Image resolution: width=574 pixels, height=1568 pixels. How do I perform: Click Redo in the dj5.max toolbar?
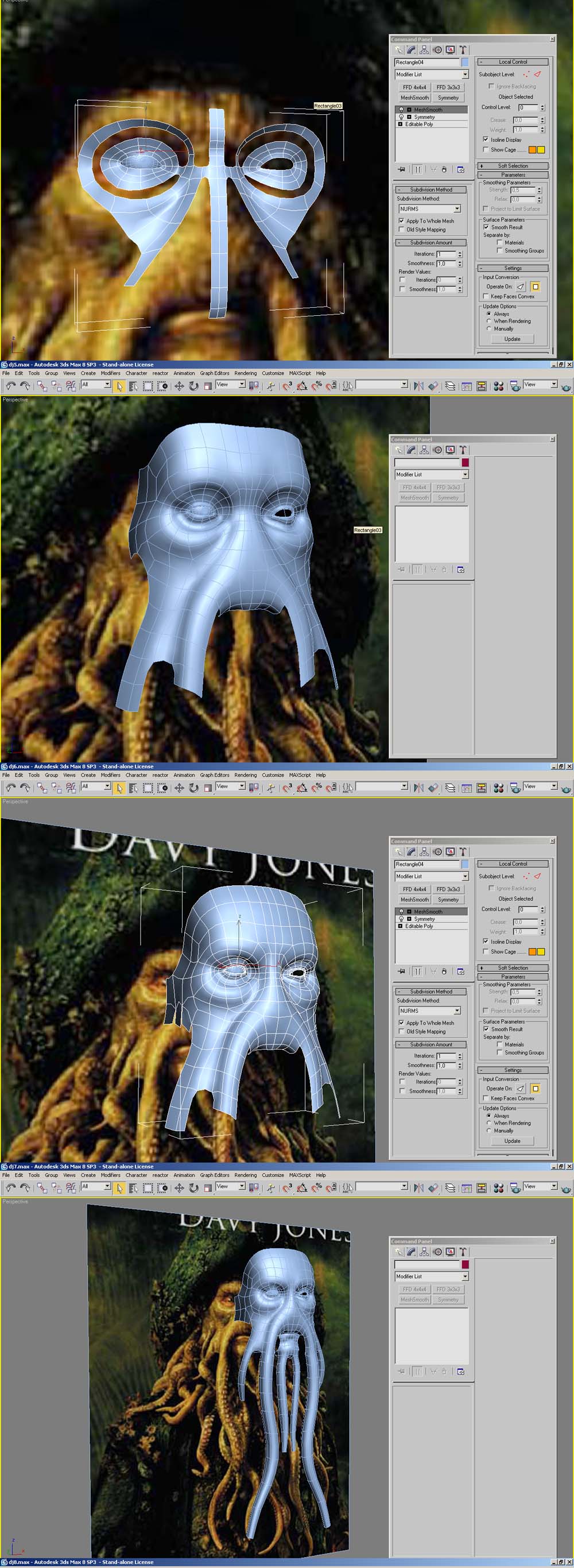point(25,386)
